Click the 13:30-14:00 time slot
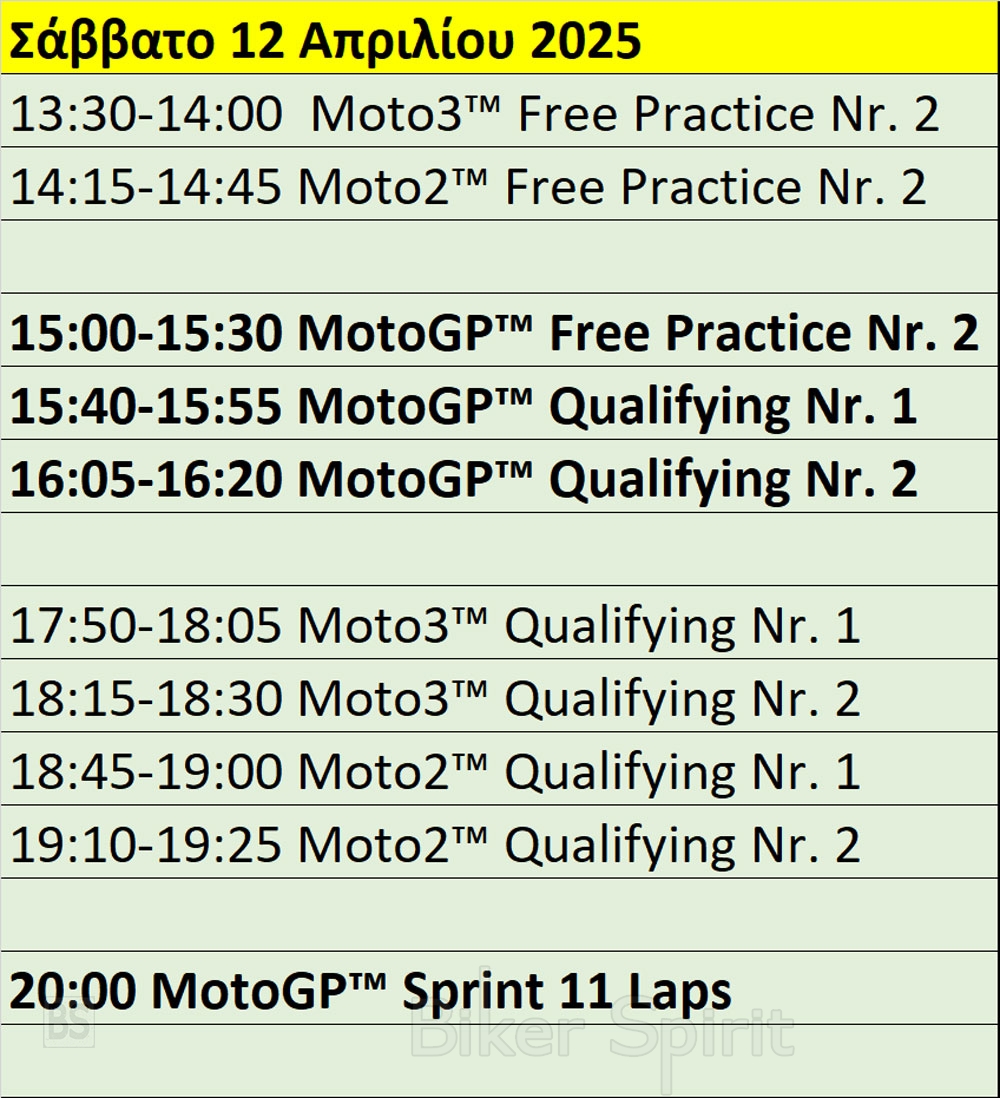The height and width of the screenshot is (1098, 1000). (147, 115)
